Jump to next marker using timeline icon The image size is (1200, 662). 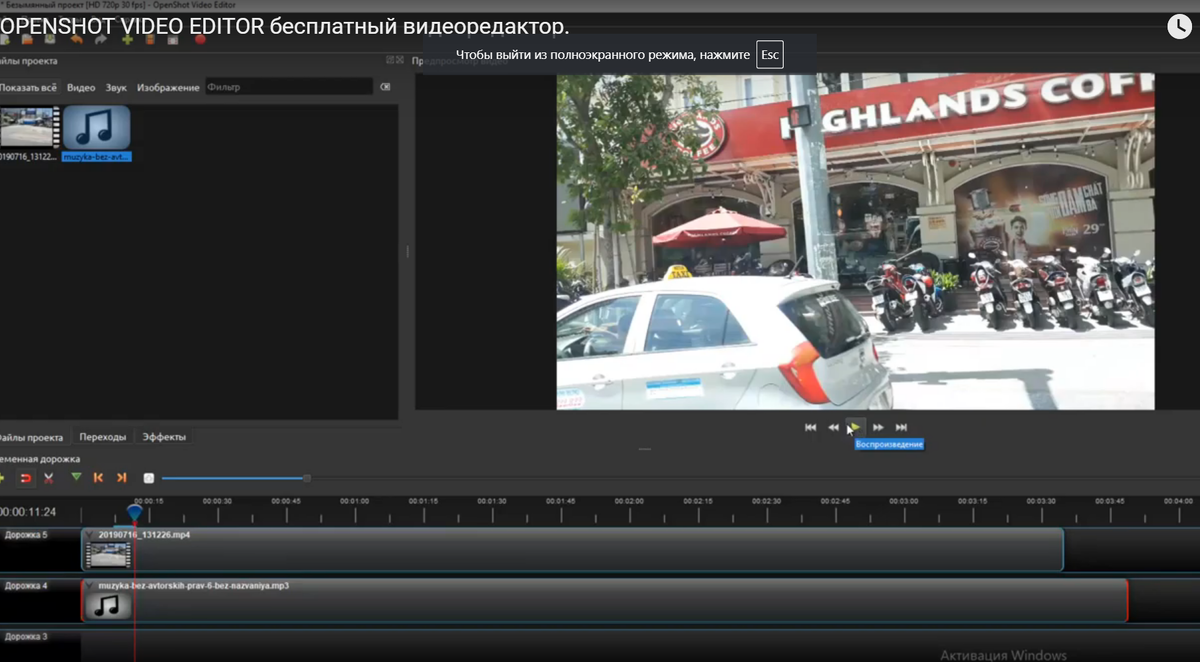click(x=120, y=476)
